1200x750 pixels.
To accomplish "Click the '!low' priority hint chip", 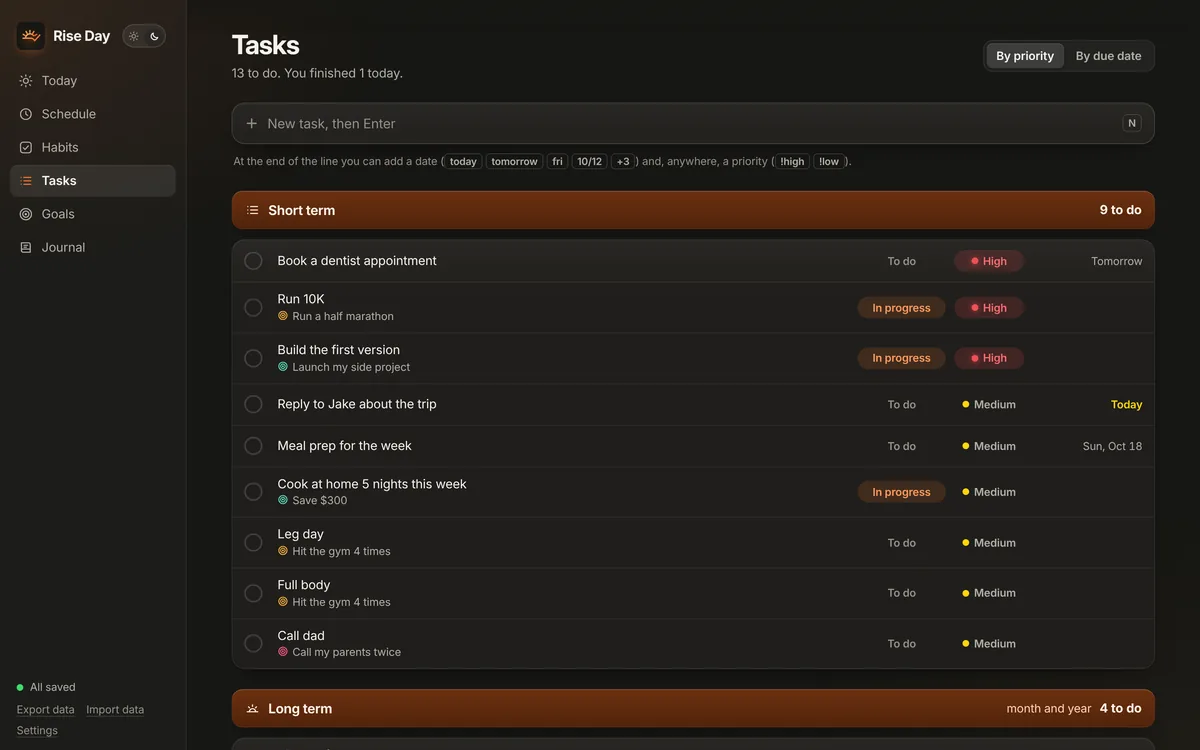I will point(829,161).
